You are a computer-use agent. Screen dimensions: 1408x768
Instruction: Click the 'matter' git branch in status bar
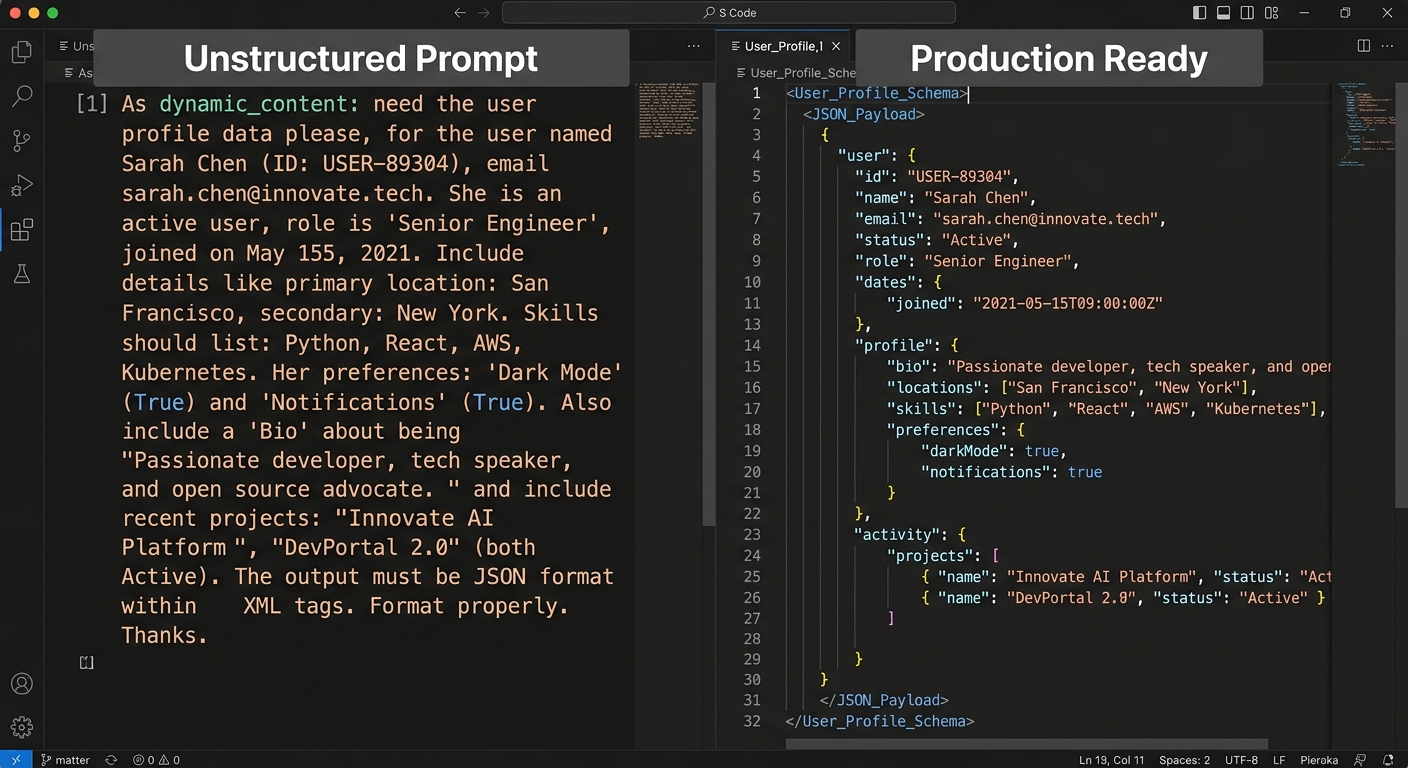pyautogui.click(x=65, y=760)
